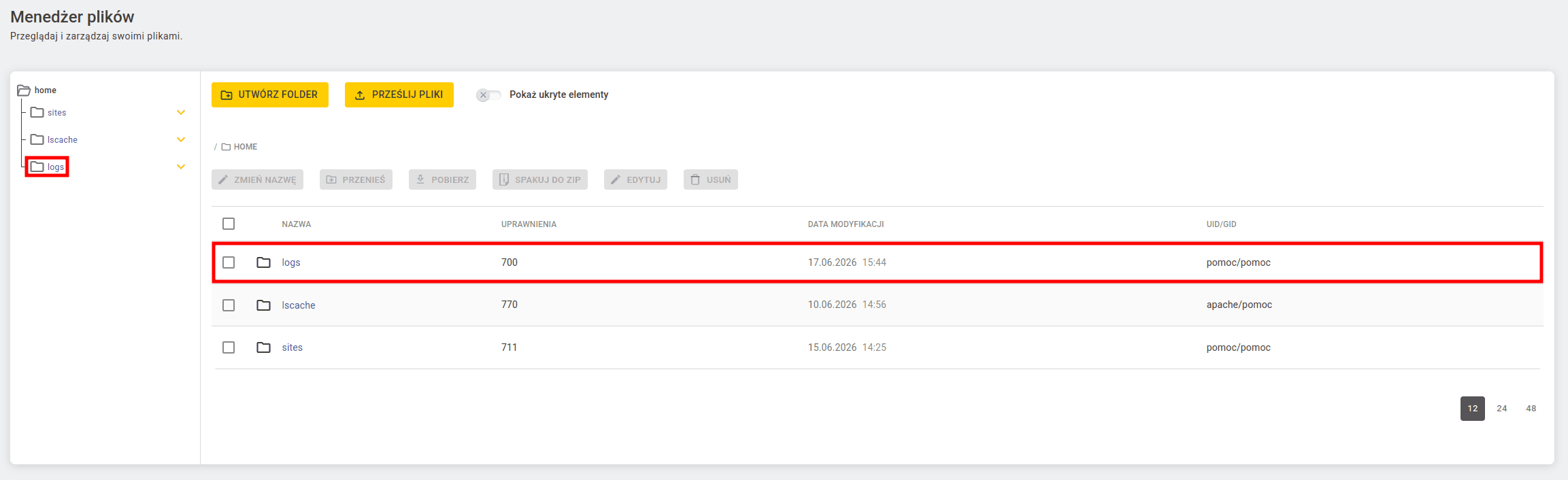Screen dimensions: 1568x480
Task: Set page size to 24 items
Action: pos(1502,409)
